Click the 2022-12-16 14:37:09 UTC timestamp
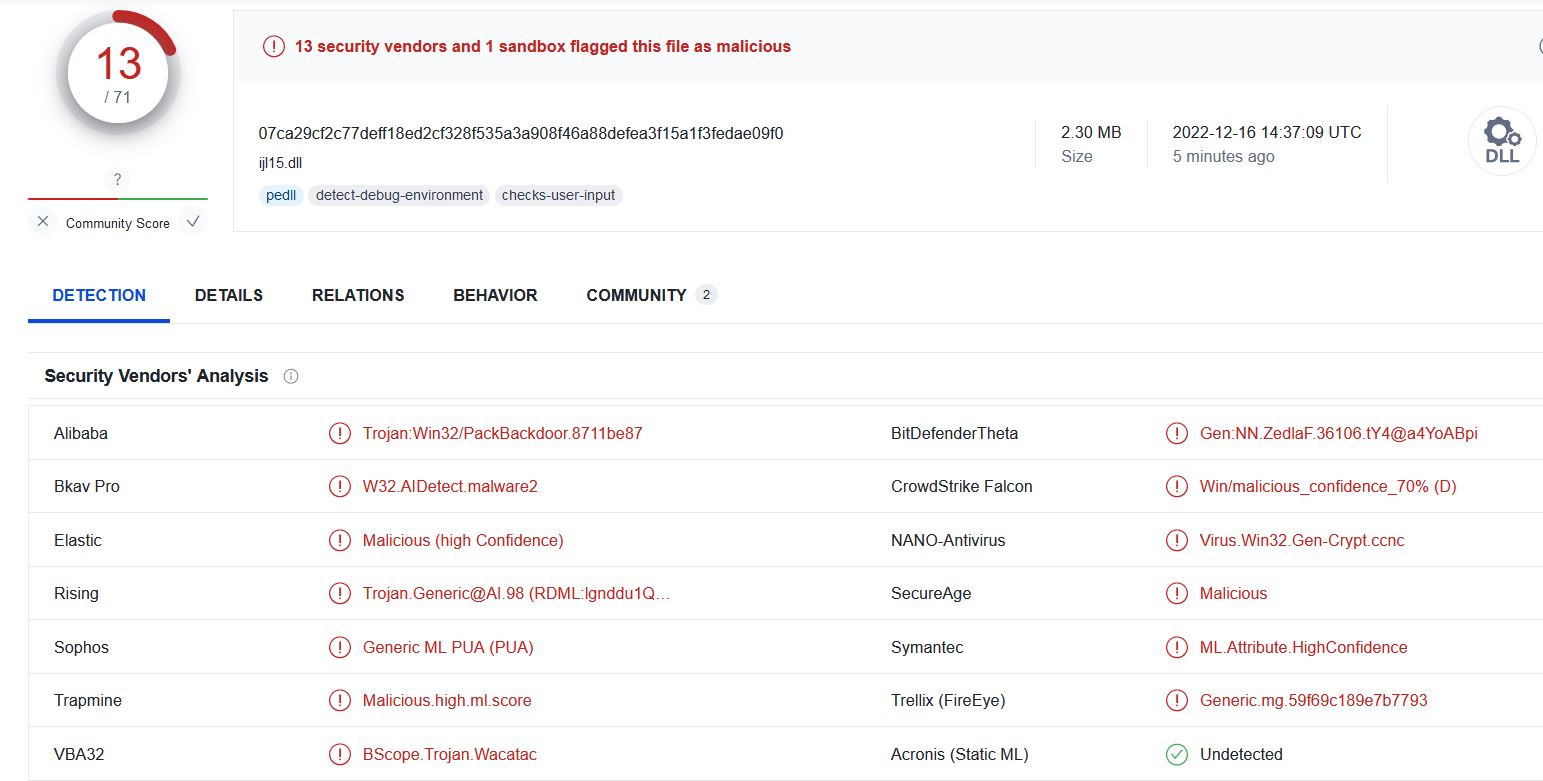Image resolution: width=1543 pixels, height=781 pixels. [x=1267, y=132]
